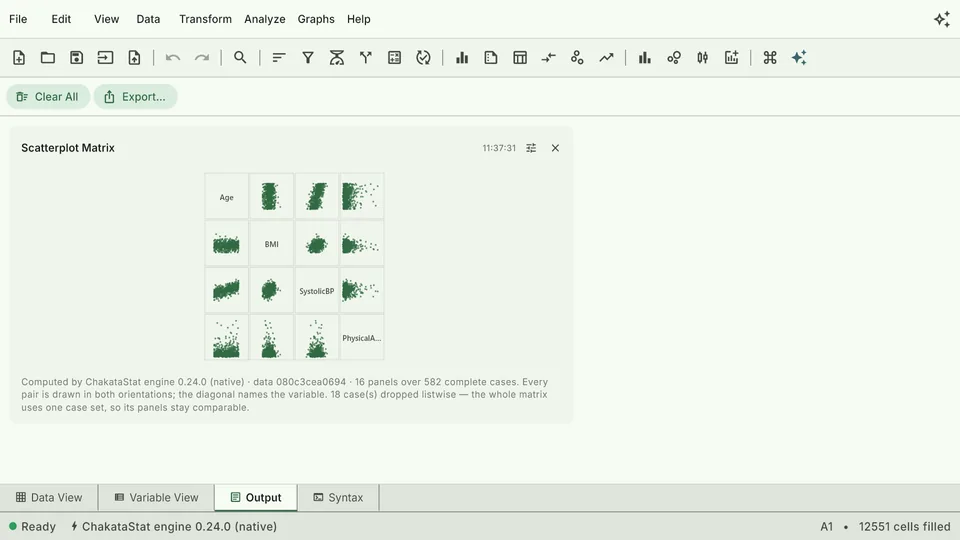Click the document report toolbar icon

pos(490,58)
